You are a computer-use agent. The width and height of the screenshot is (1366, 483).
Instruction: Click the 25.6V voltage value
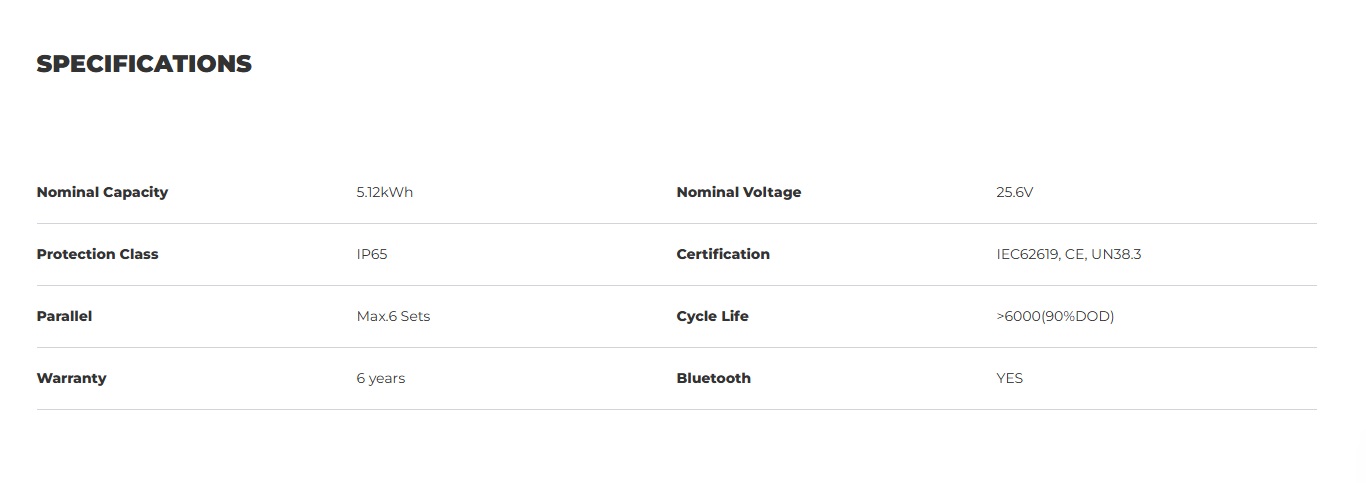[1014, 192]
